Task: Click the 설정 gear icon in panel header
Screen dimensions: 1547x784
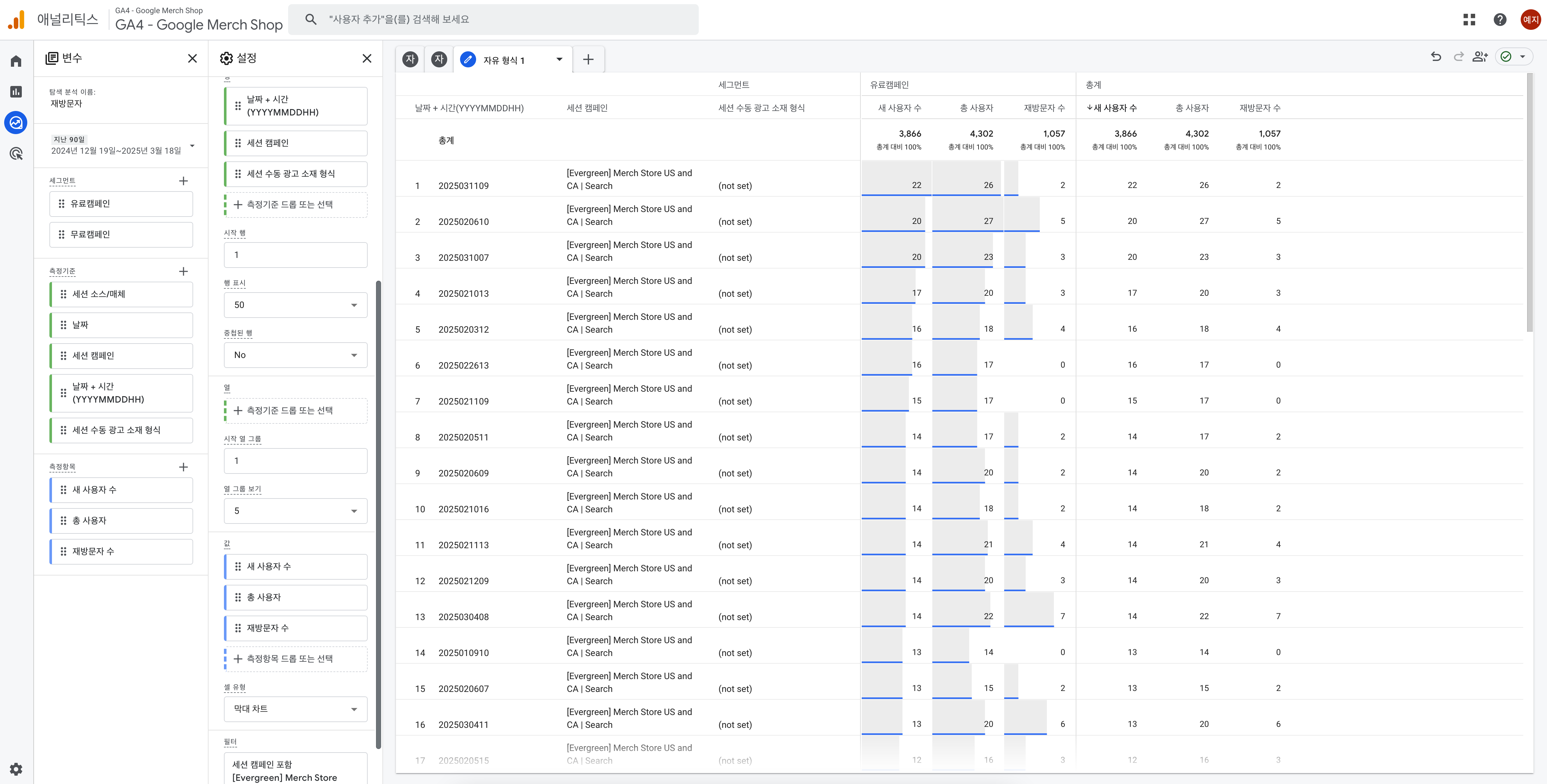Action: (x=226, y=58)
